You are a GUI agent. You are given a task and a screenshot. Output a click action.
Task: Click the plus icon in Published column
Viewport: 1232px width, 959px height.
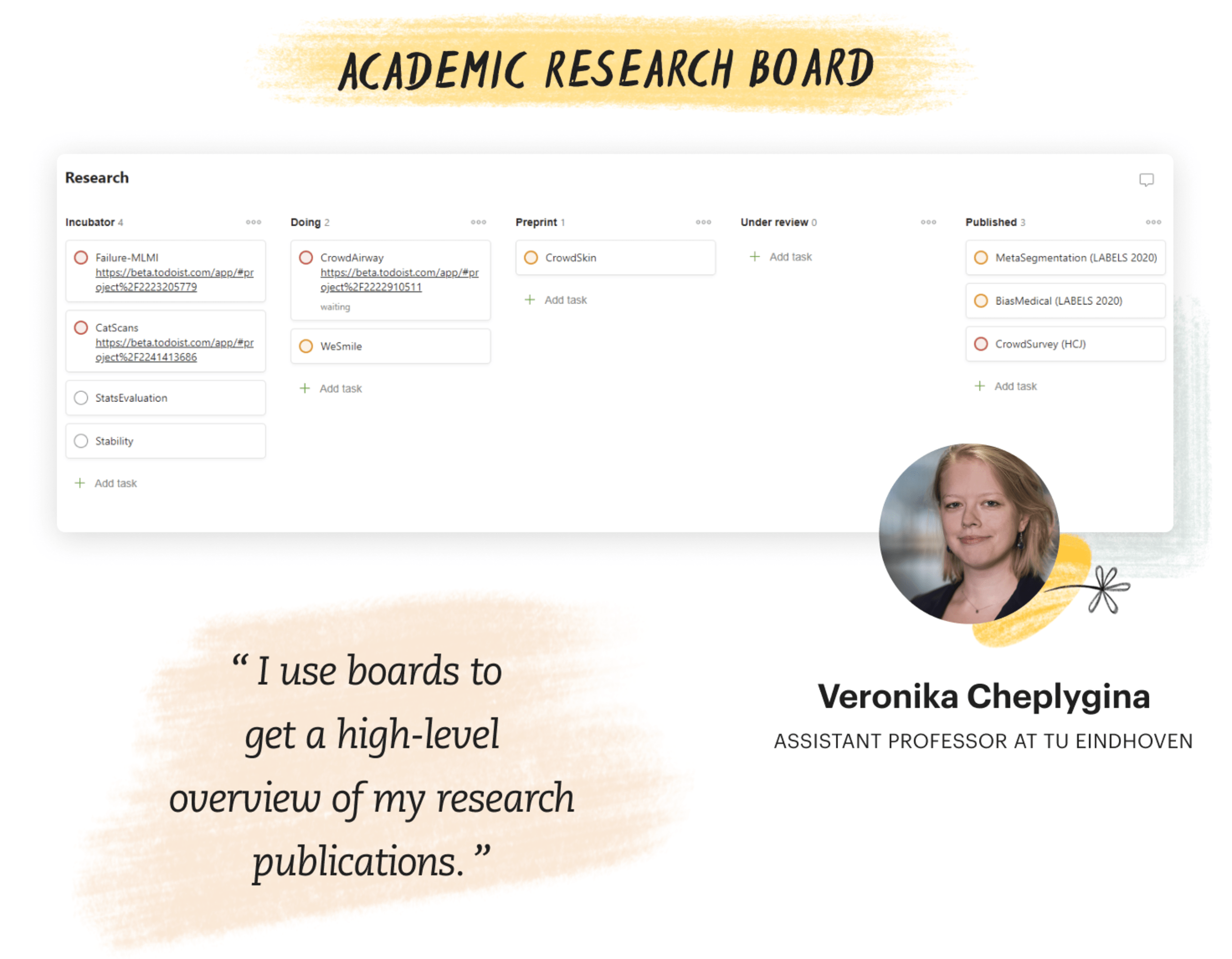pyautogui.click(x=980, y=386)
